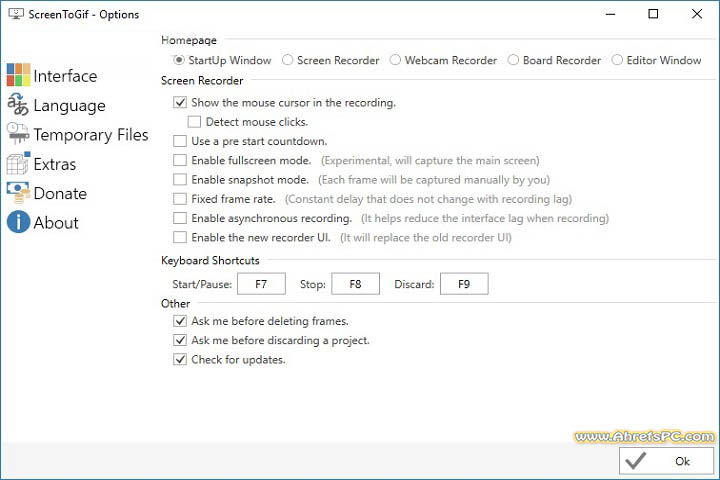Viewport: 720px width, 480px height.
Task: Toggle Ask me before deleting frames
Action: click(x=180, y=321)
